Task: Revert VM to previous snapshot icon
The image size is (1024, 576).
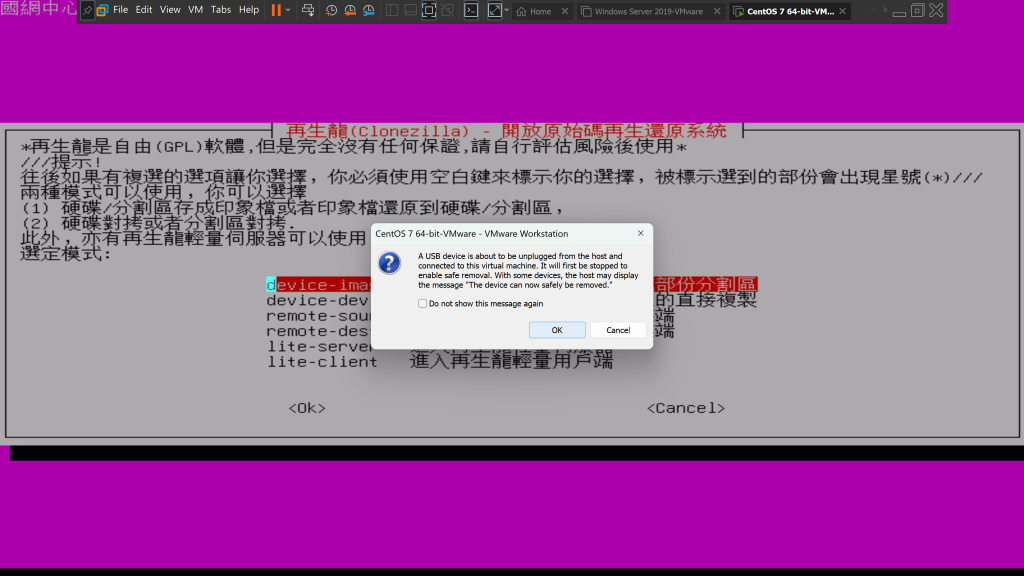Action: 350,11
